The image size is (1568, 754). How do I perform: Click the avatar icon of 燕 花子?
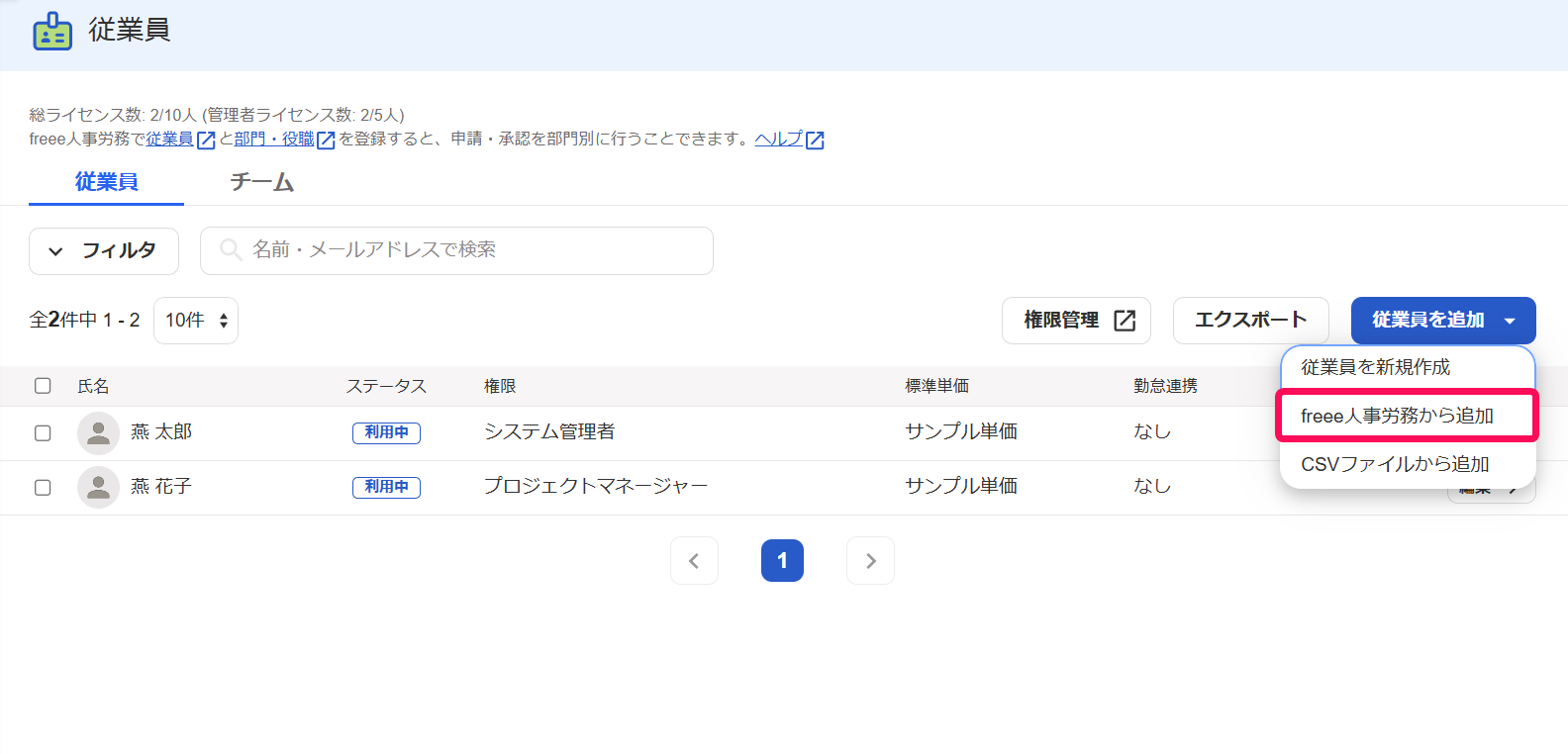pos(98,487)
